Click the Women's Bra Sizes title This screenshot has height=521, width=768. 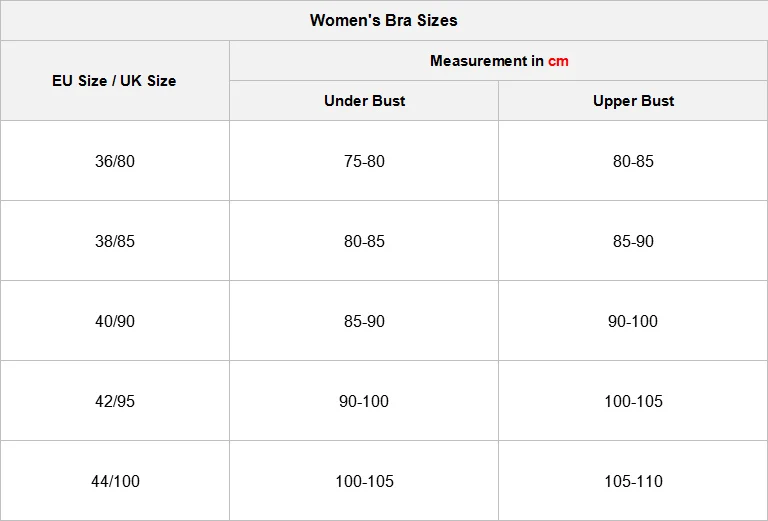[x=383, y=20]
